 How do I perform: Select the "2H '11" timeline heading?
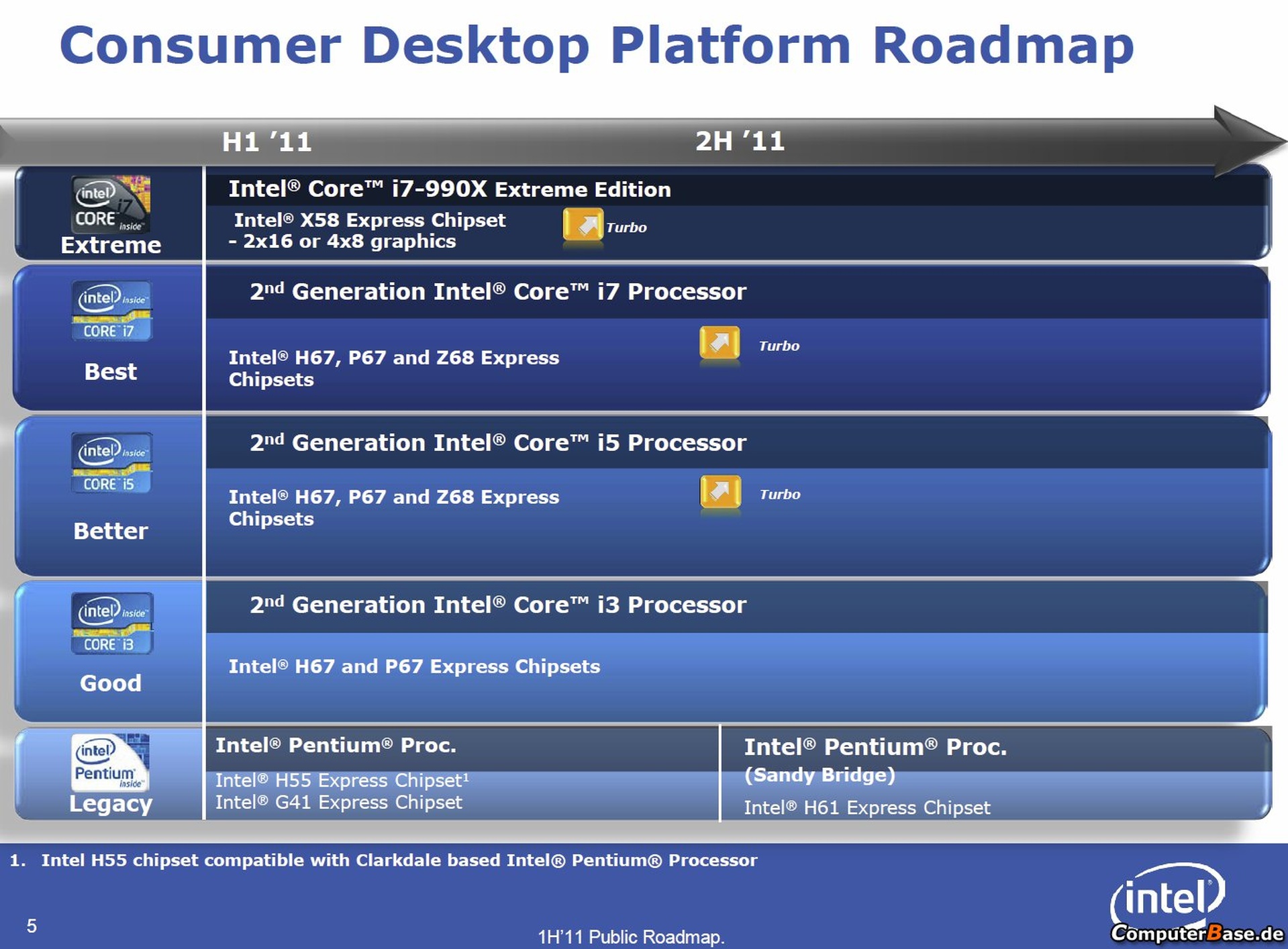[740, 141]
